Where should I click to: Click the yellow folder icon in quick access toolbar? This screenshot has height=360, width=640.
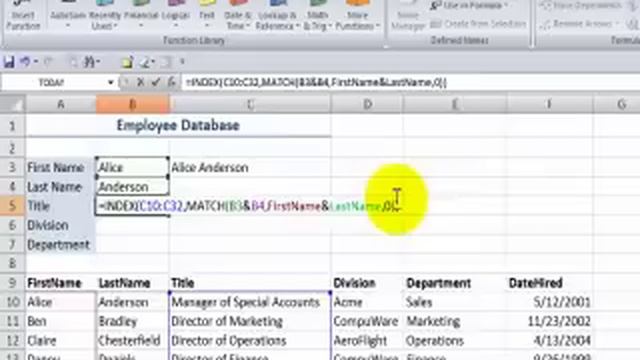(x=127, y=62)
